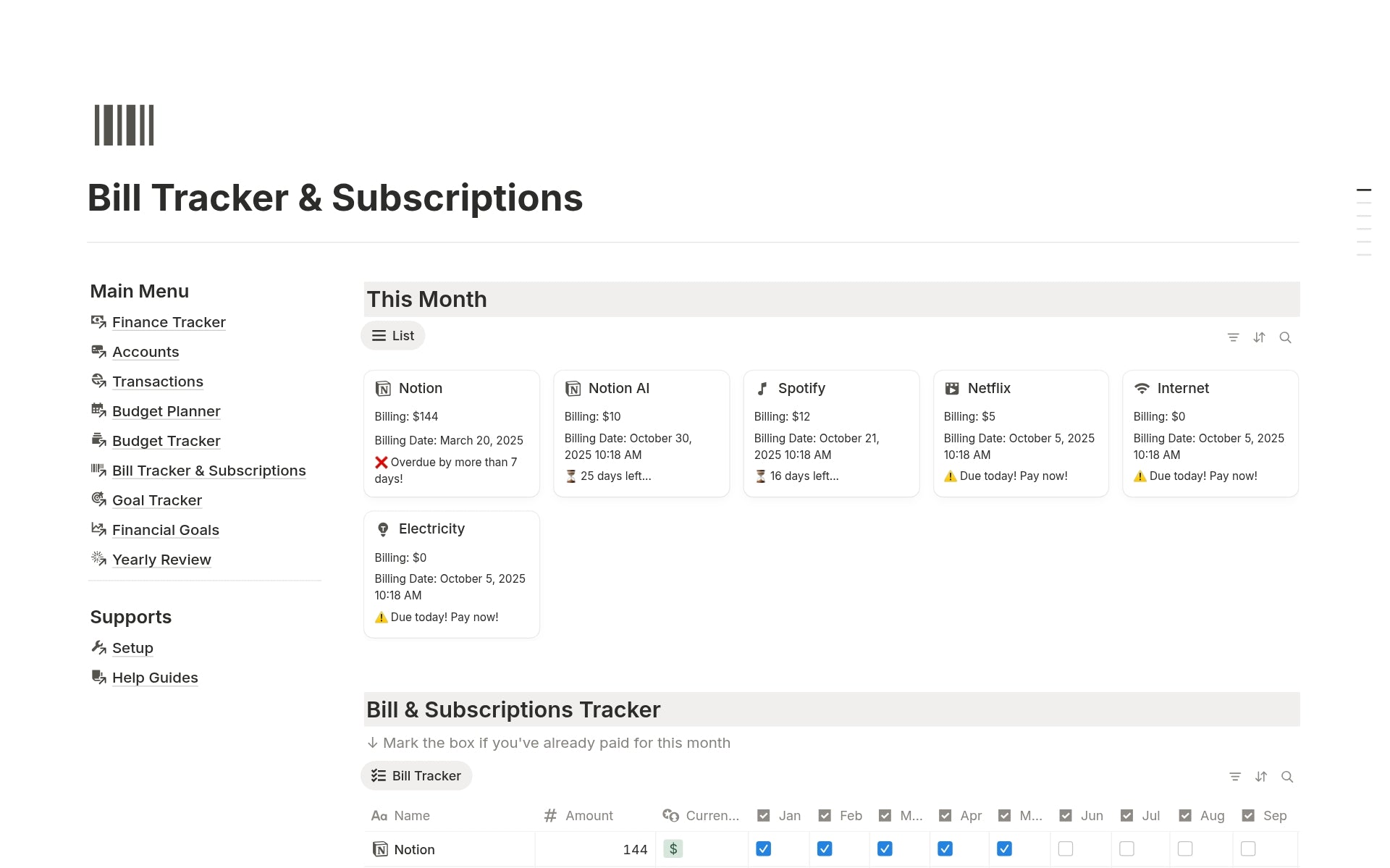Click the filter icon in This Month section
Image resolution: width=1390 pixels, height=868 pixels.
click(1233, 337)
